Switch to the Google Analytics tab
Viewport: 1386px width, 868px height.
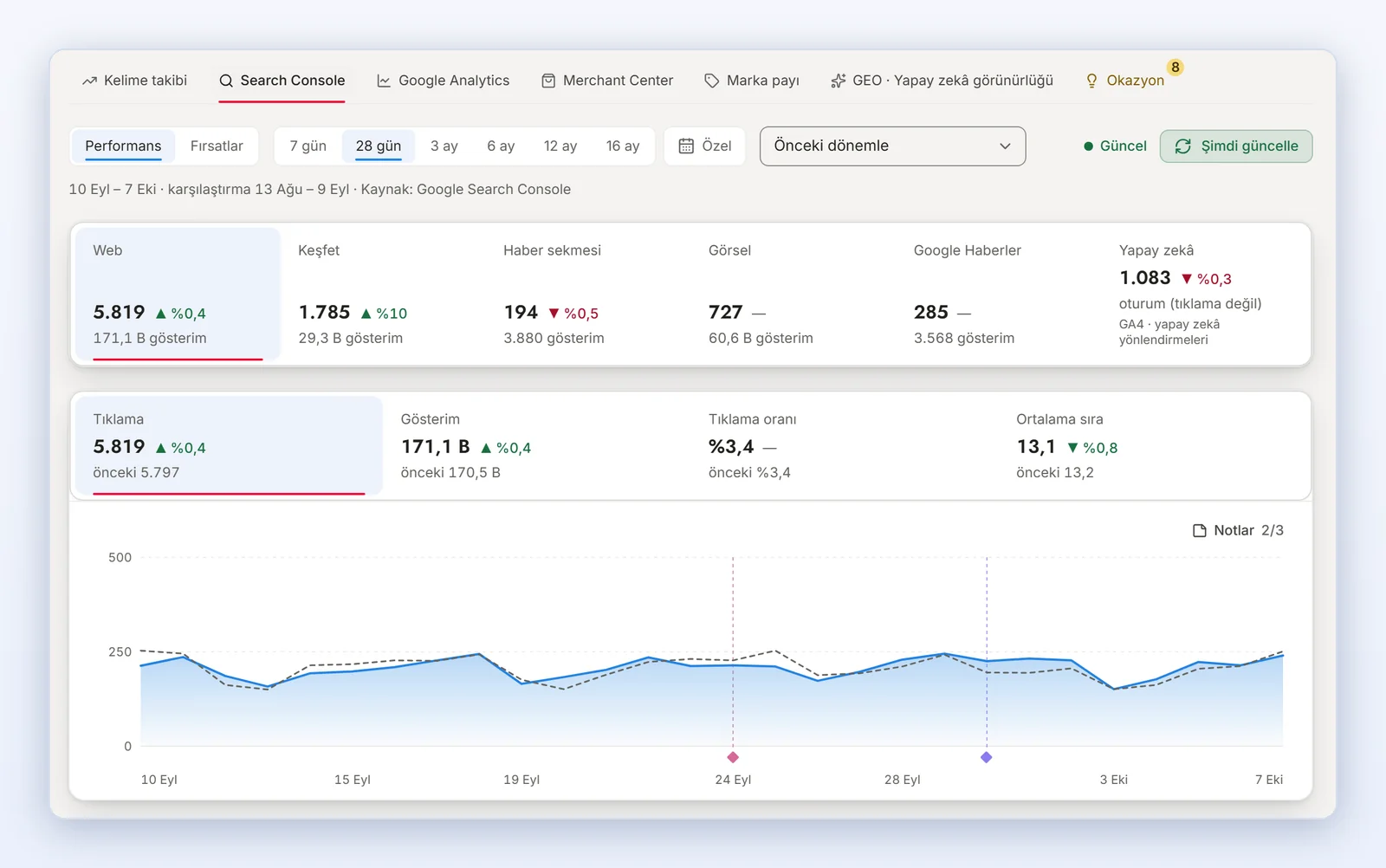444,81
